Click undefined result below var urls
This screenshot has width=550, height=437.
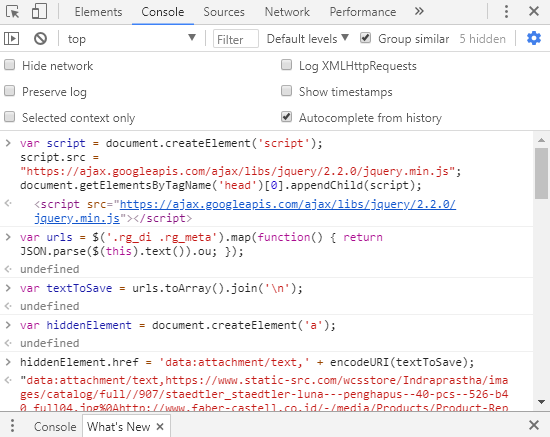pyautogui.click(x=49, y=269)
